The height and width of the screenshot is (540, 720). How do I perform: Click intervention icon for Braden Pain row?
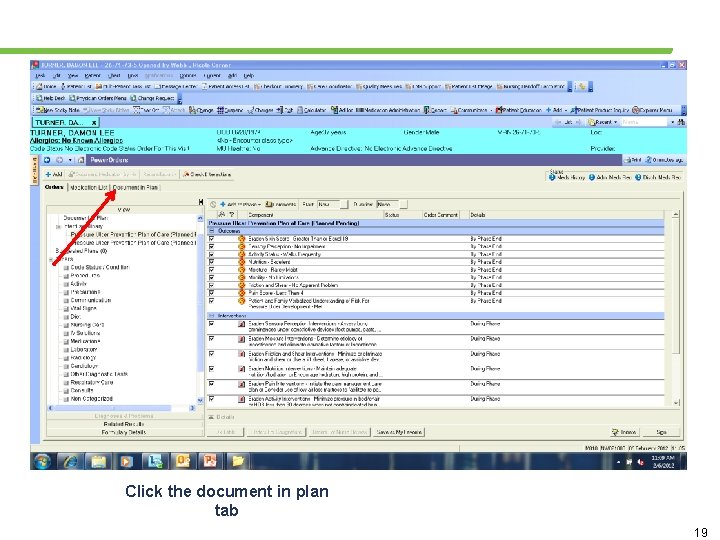tap(242, 384)
